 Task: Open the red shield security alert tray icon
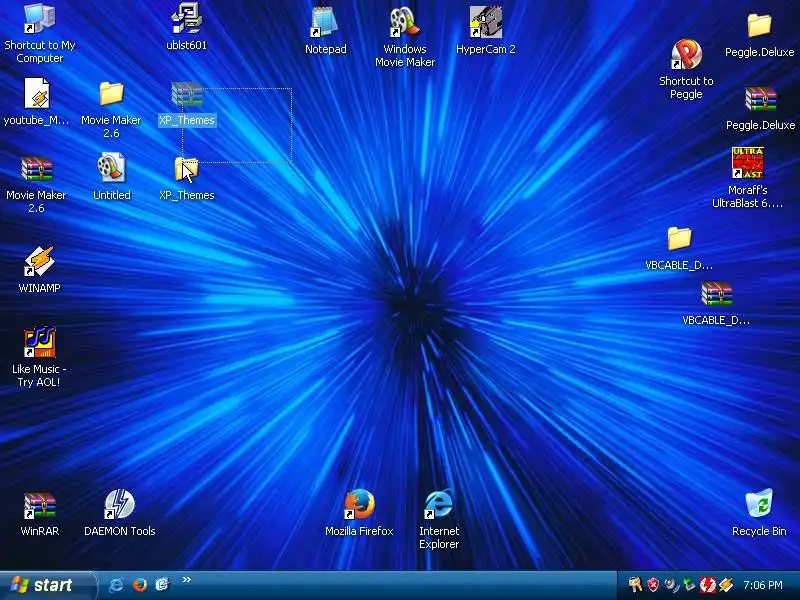(x=653, y=585)
